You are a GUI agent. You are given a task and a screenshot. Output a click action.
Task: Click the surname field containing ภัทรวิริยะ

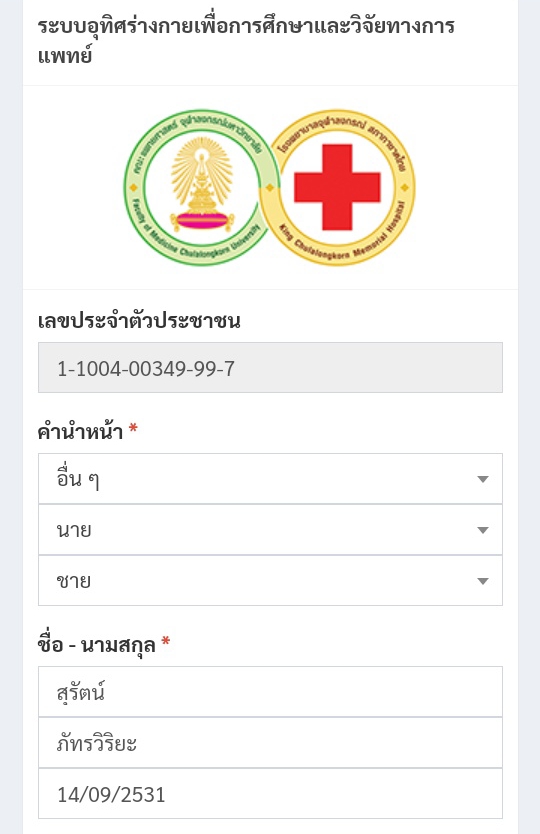(270, 743)
